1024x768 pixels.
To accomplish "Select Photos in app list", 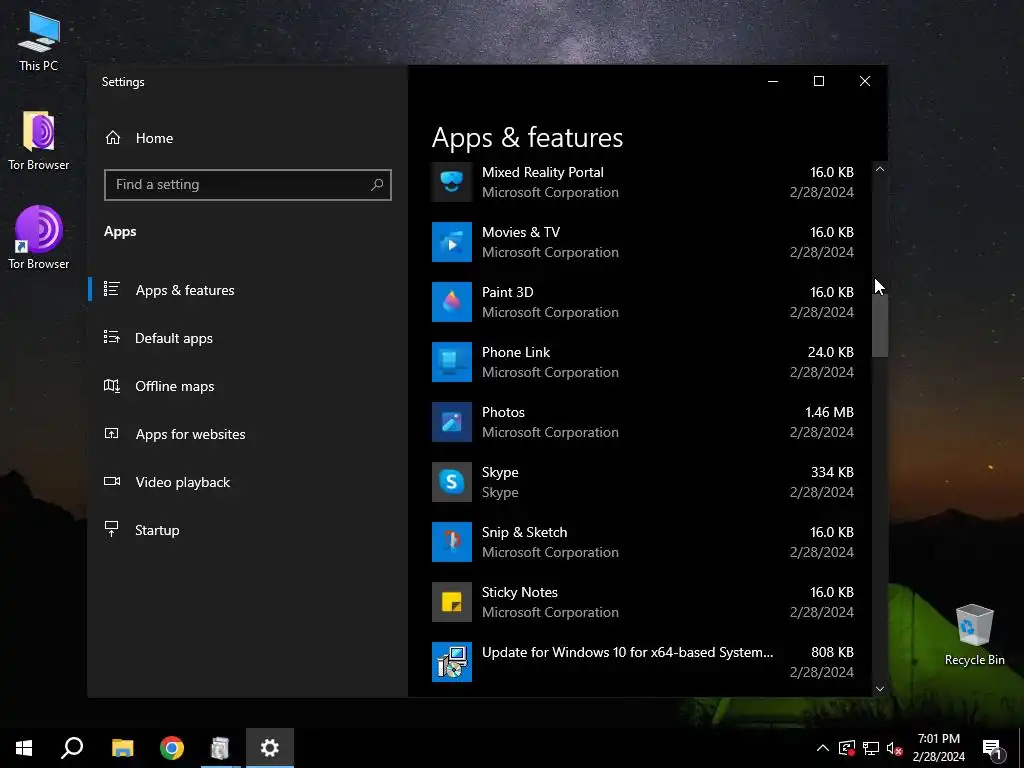I will 503,413.
